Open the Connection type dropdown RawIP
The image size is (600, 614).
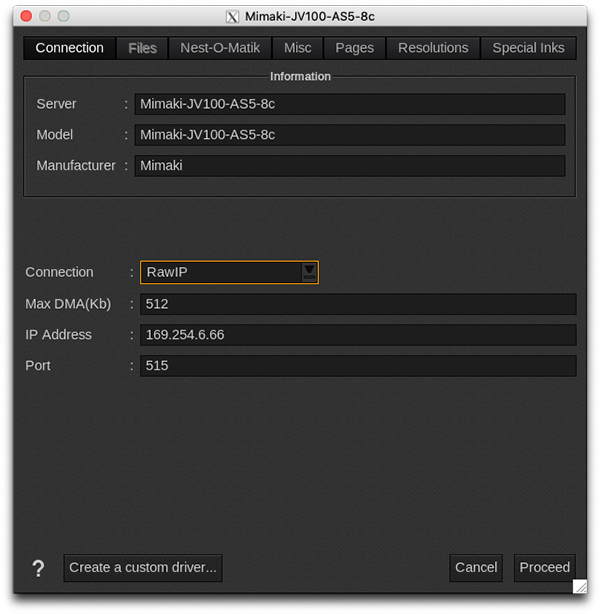[229, 272]
